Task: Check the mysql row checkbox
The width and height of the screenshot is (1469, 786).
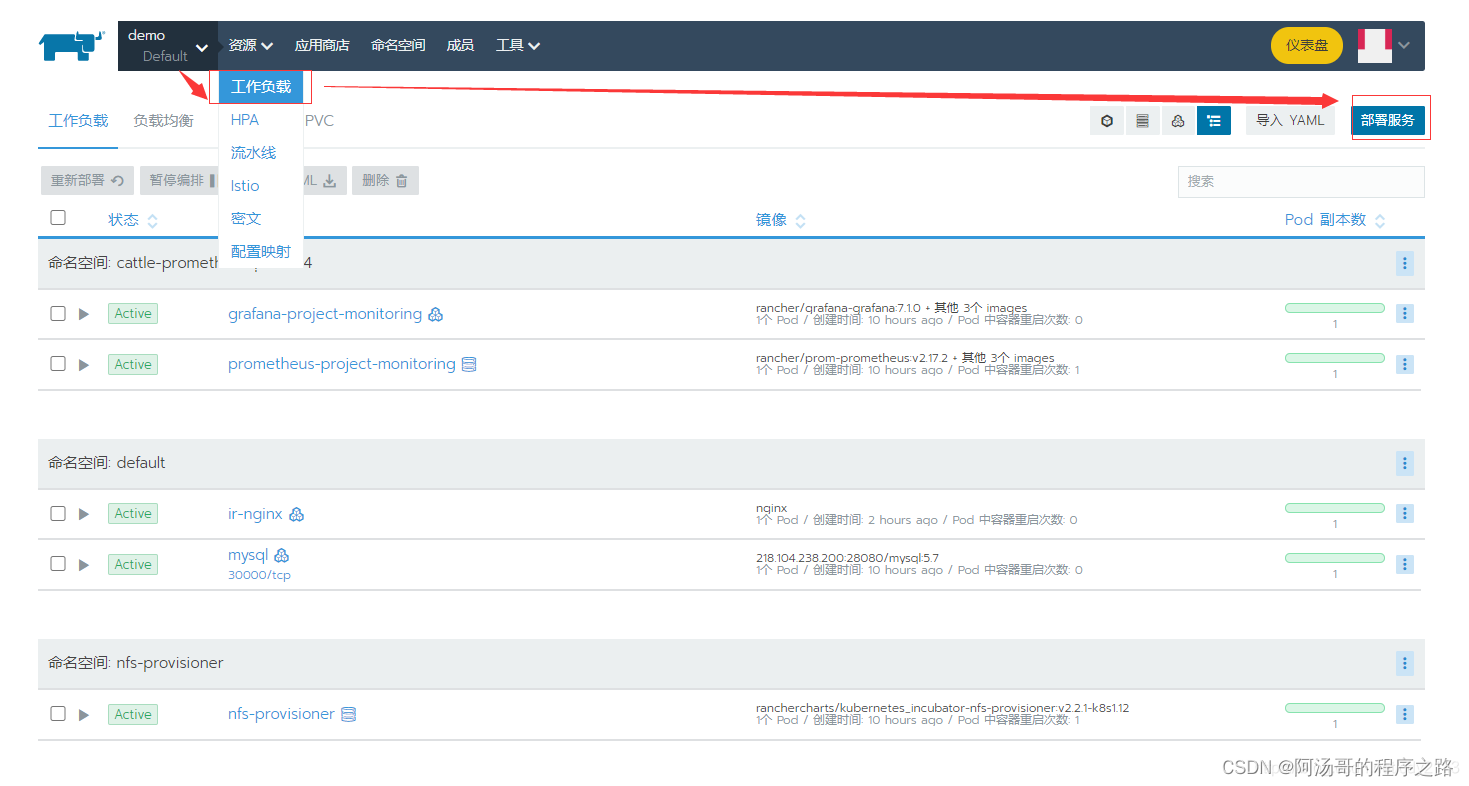Action: [58, 563]
